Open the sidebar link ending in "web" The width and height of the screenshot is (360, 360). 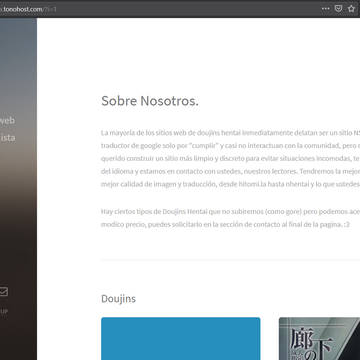coord(7,120)
